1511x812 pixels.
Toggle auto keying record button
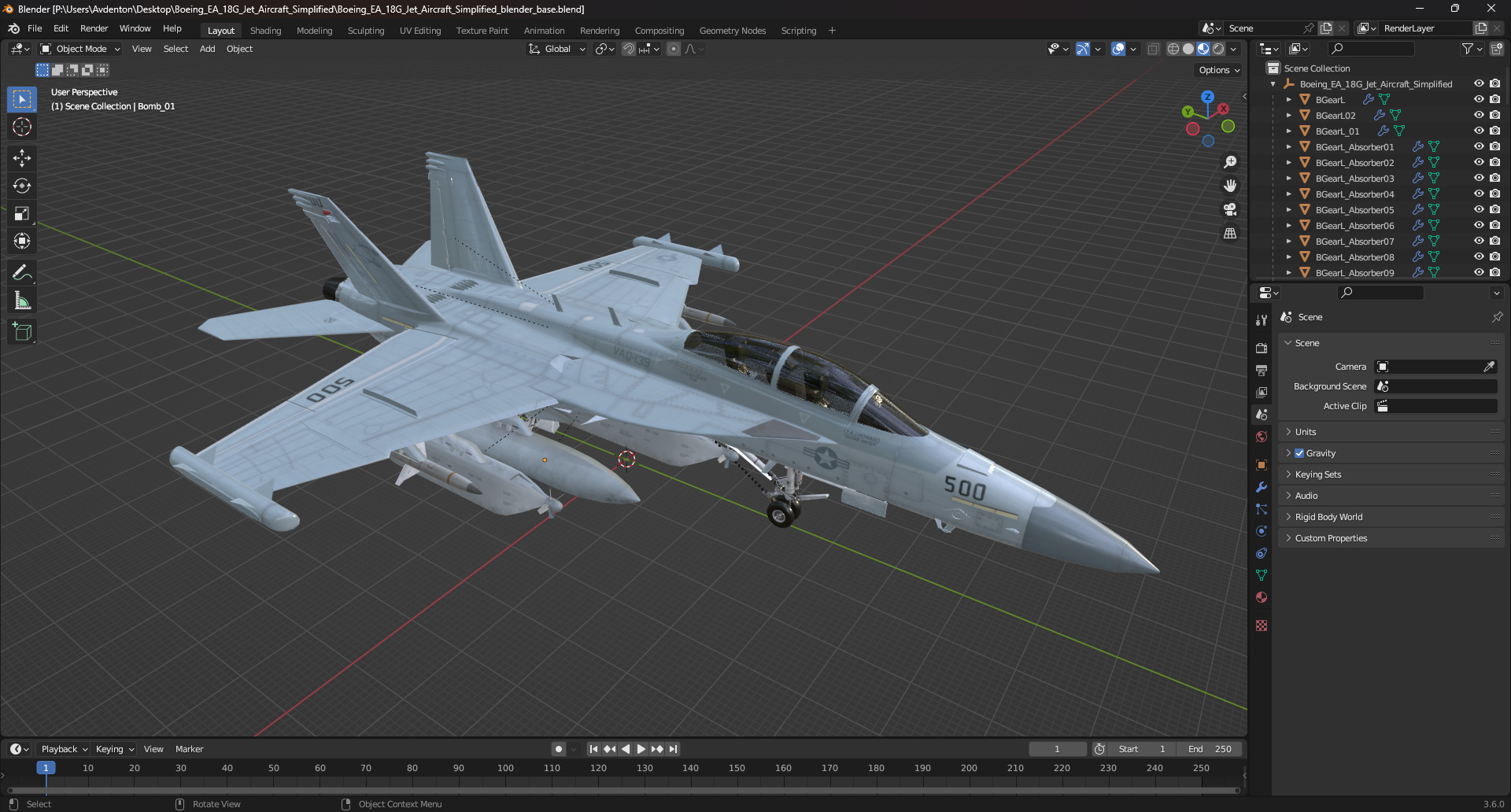[559, 749]
